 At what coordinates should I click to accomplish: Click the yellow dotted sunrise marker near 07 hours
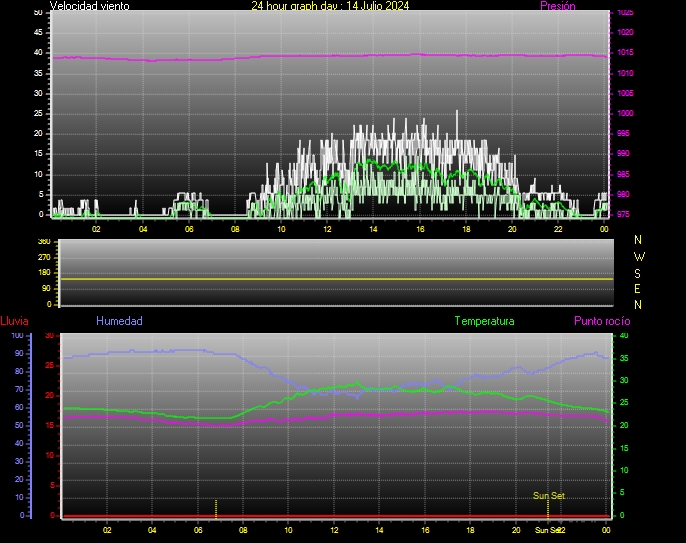click(216, 509)
